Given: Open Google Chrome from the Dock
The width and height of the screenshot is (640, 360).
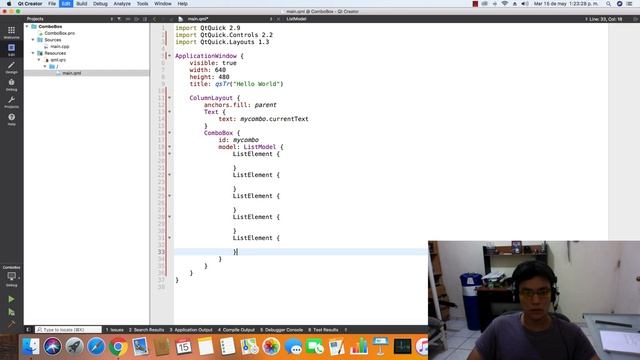Looking at the screenshot, I should tap(118, 347).
